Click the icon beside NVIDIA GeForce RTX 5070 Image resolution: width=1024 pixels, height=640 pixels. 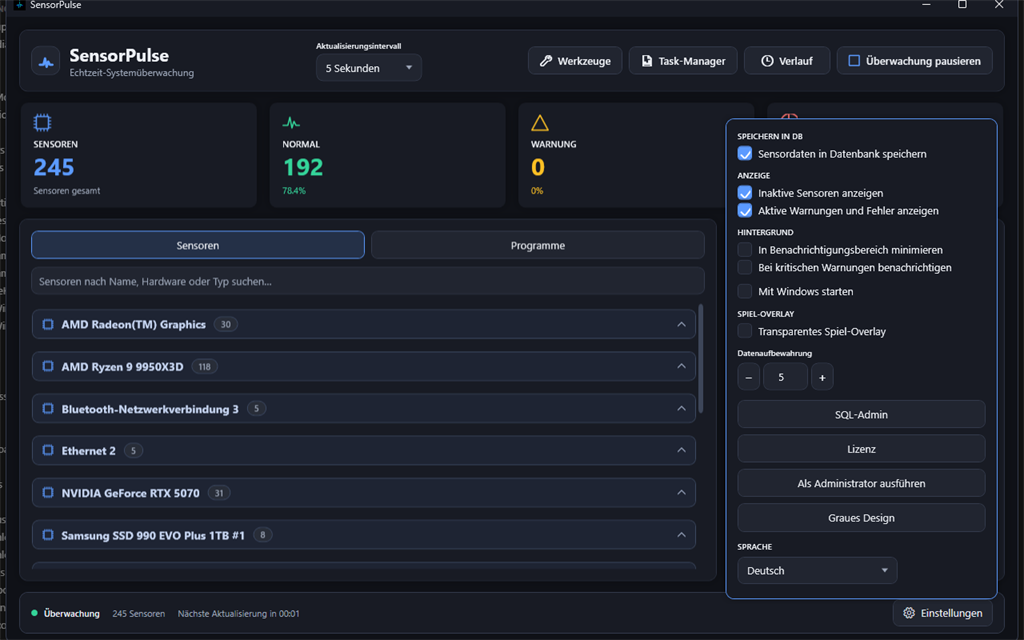coord(48,492)
